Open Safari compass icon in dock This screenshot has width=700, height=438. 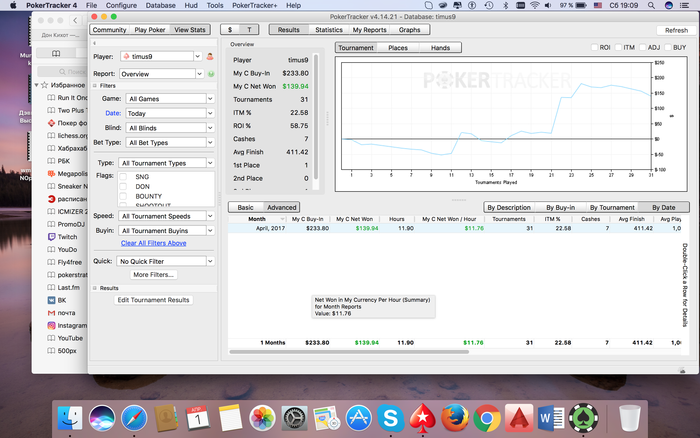click(134, 418)
